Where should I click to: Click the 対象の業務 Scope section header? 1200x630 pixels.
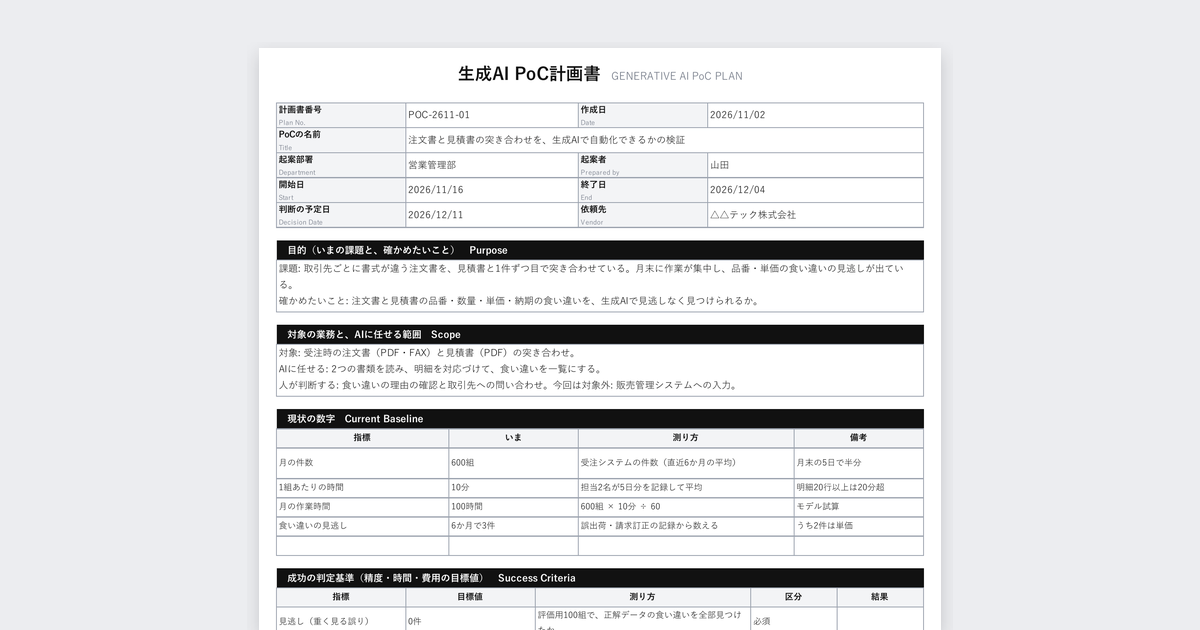point(600,334)
